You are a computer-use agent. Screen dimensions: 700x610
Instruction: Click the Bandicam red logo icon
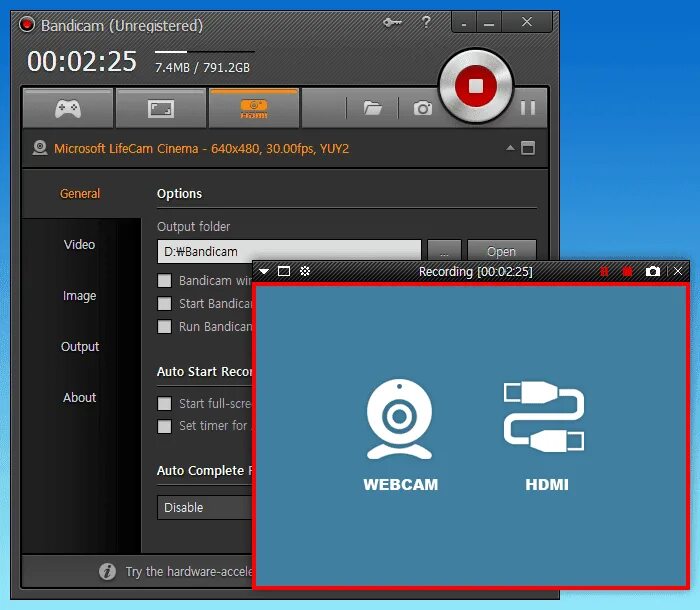(27, 25)
